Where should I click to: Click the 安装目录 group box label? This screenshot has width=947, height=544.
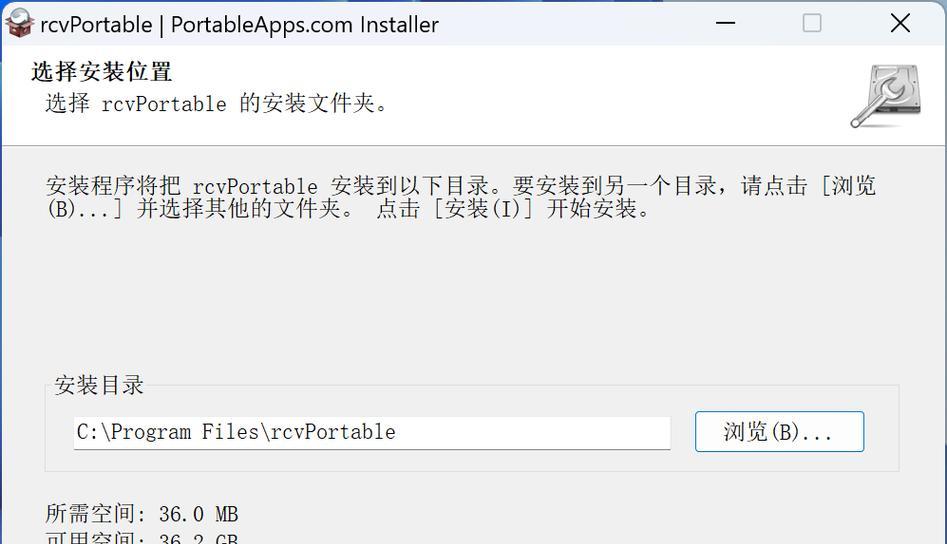tap(99, 385)
